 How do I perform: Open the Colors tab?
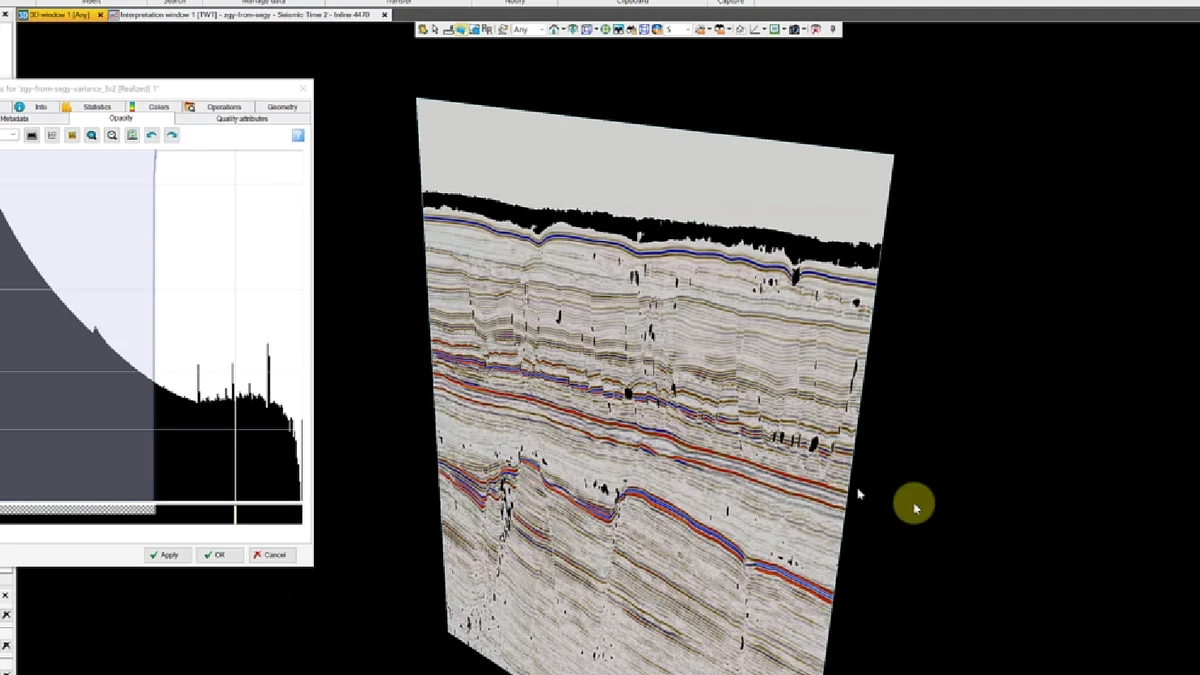point(152,107)
